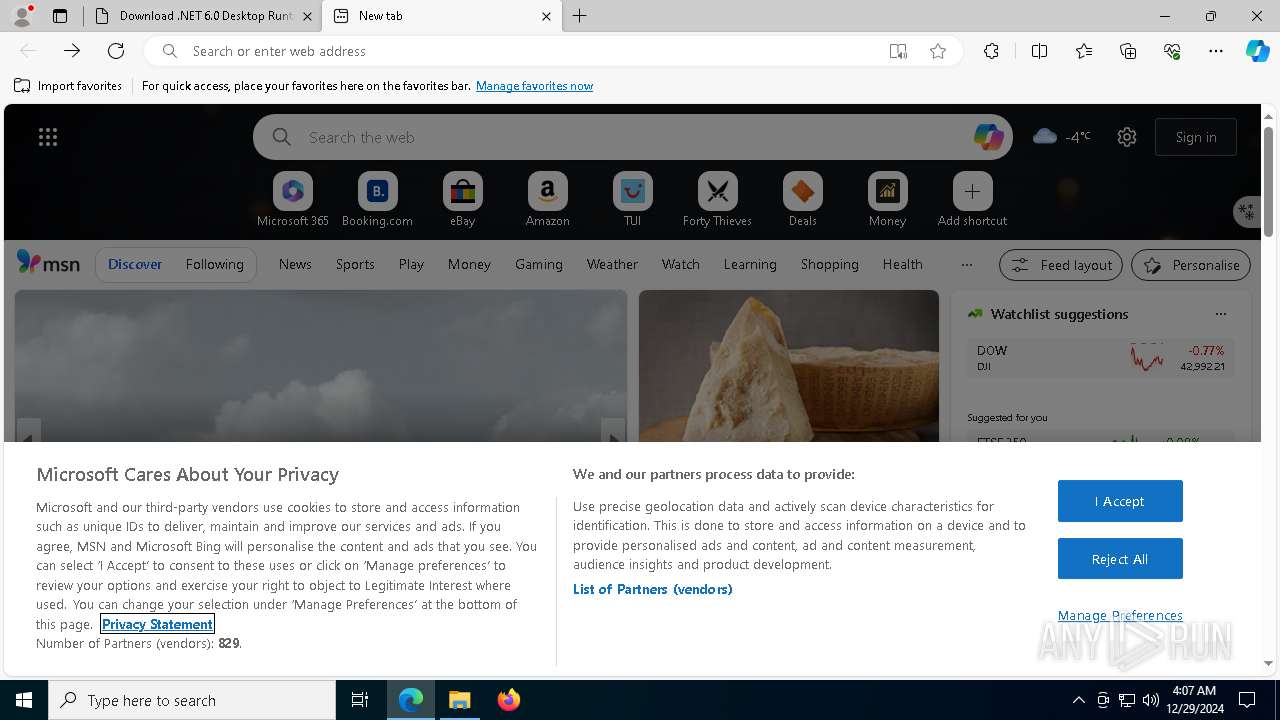Open the Booking.com shortcut

pyautogui.click(x=377, y=200)
